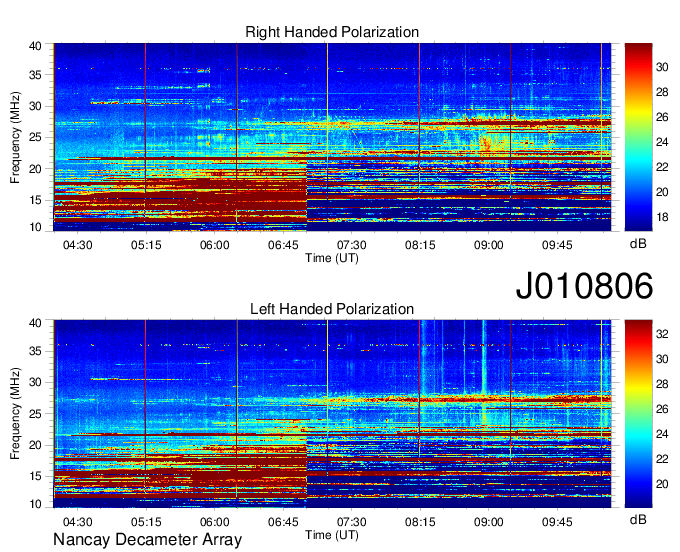Click the 08:15 time tick under Left Handed plot
Viewport: 680px width, 552px height.
[x=420, y=522]
